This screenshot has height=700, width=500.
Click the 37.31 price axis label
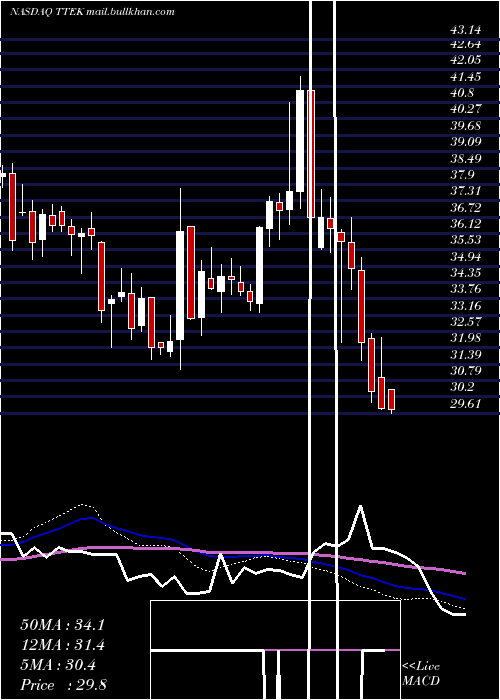pos(466,191)
